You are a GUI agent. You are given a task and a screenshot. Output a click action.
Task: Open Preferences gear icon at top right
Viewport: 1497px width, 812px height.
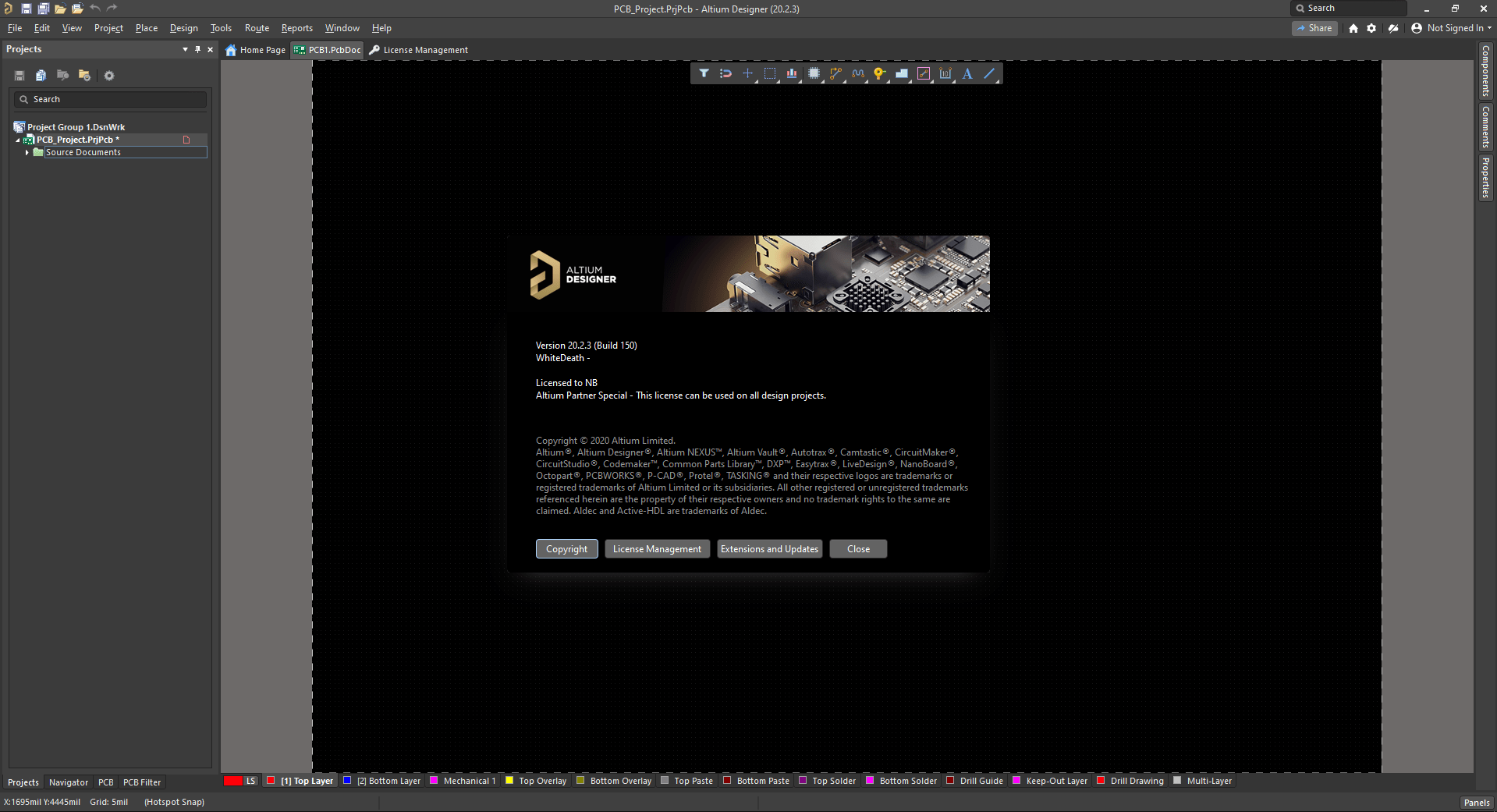pos(1371,28)
